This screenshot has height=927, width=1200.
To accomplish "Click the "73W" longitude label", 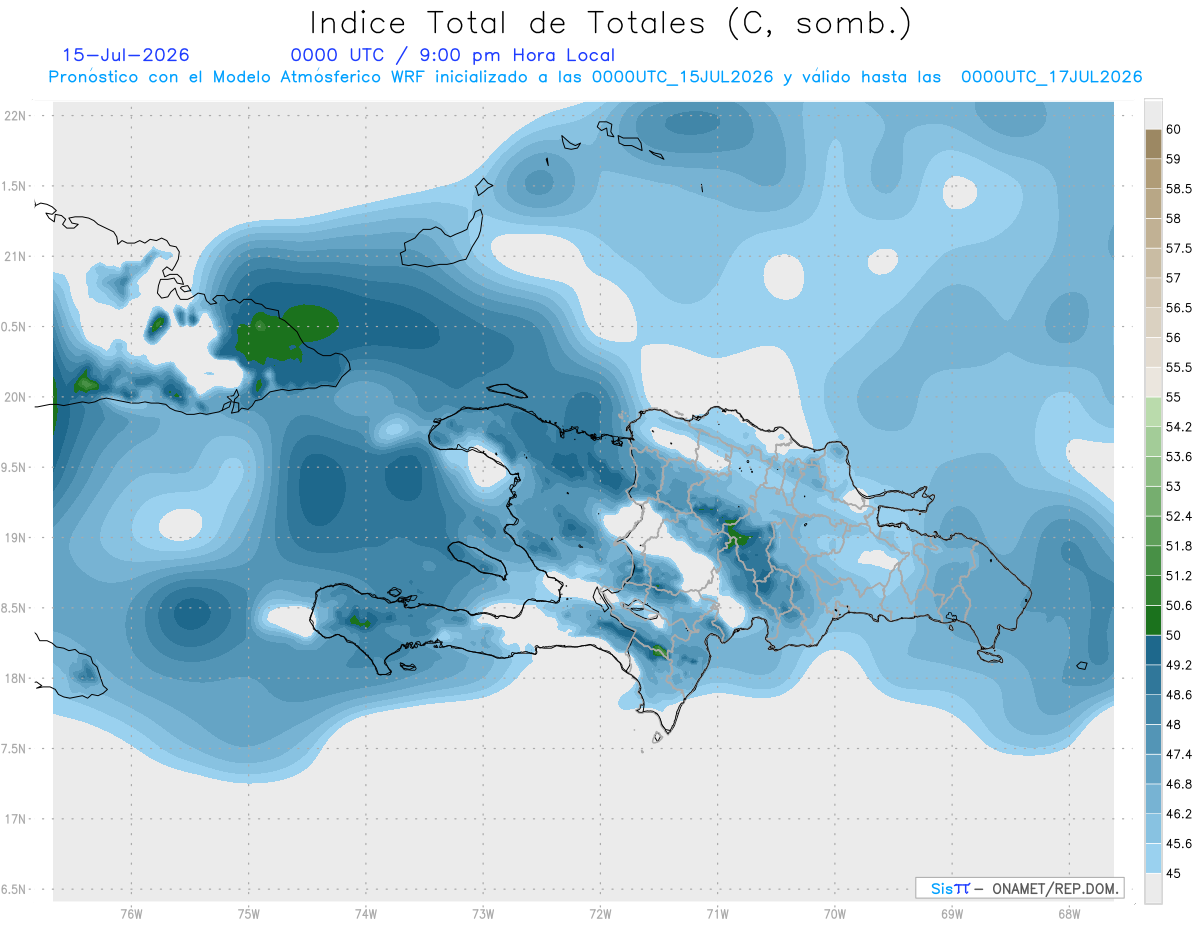I will 483,914.
